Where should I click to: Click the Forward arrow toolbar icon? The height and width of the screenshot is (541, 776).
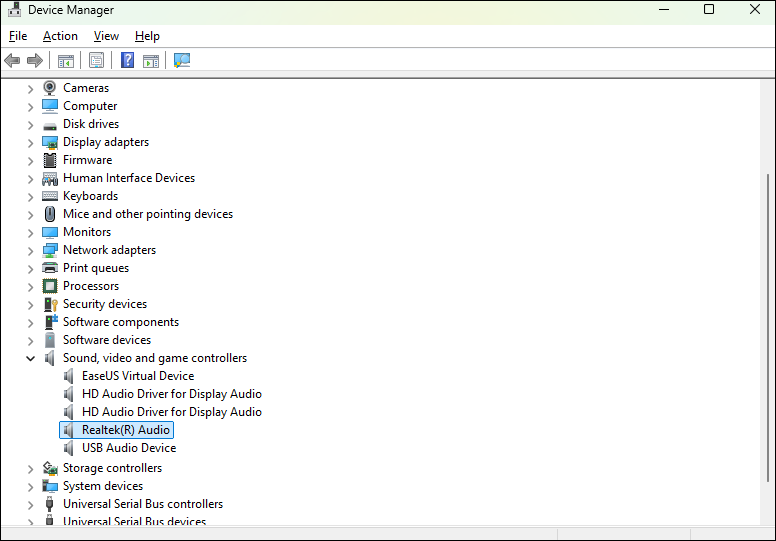35,60
